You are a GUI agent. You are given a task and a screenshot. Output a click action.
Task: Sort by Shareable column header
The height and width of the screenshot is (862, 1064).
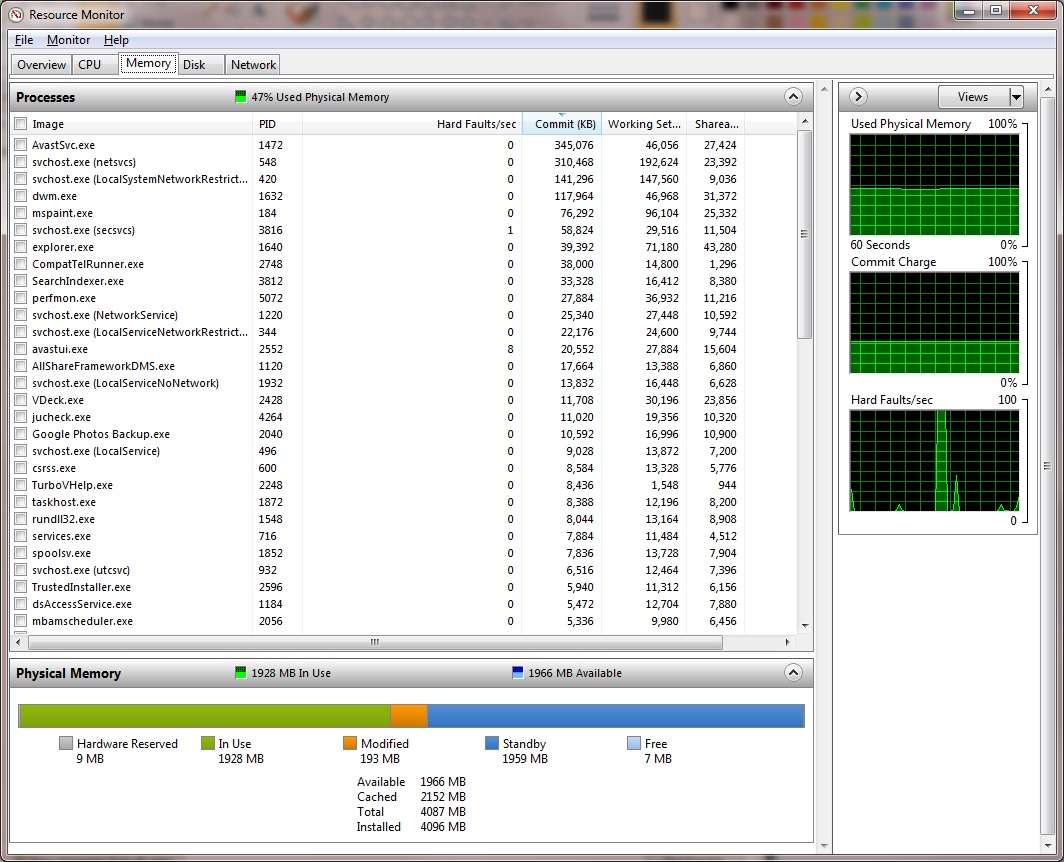[x=716, y=124]
